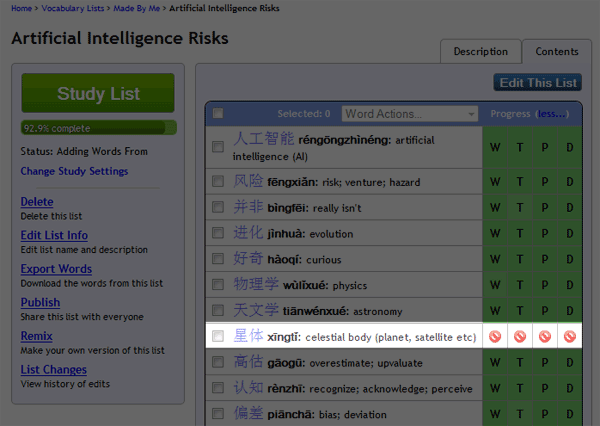Click the red W blocked icon for 星体
The width and height of the screenshot is (600, 426).
(495, 337)
